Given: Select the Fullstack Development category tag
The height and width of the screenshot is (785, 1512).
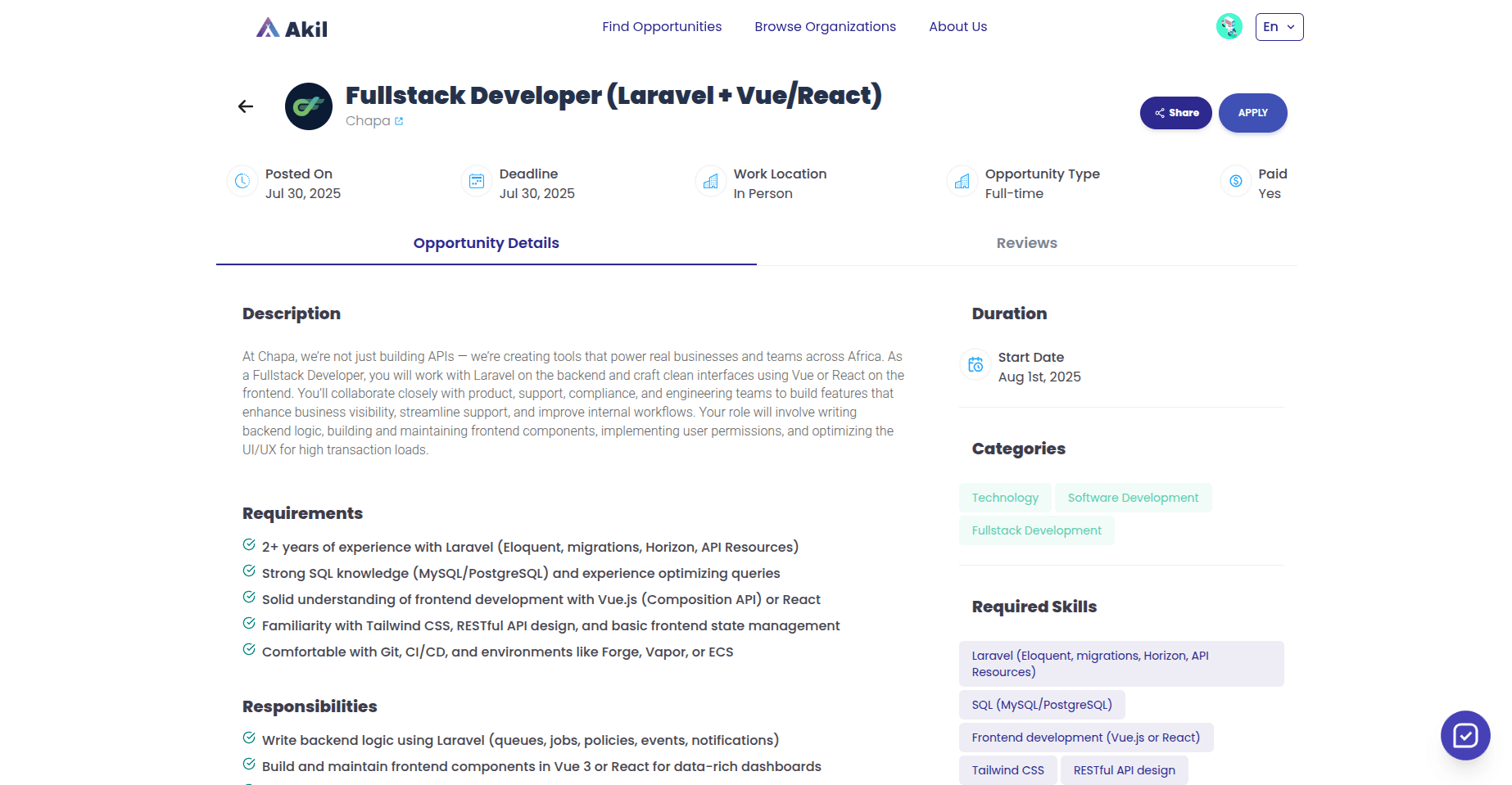Looking at the screenshot, I should (x=1037, y=530).
